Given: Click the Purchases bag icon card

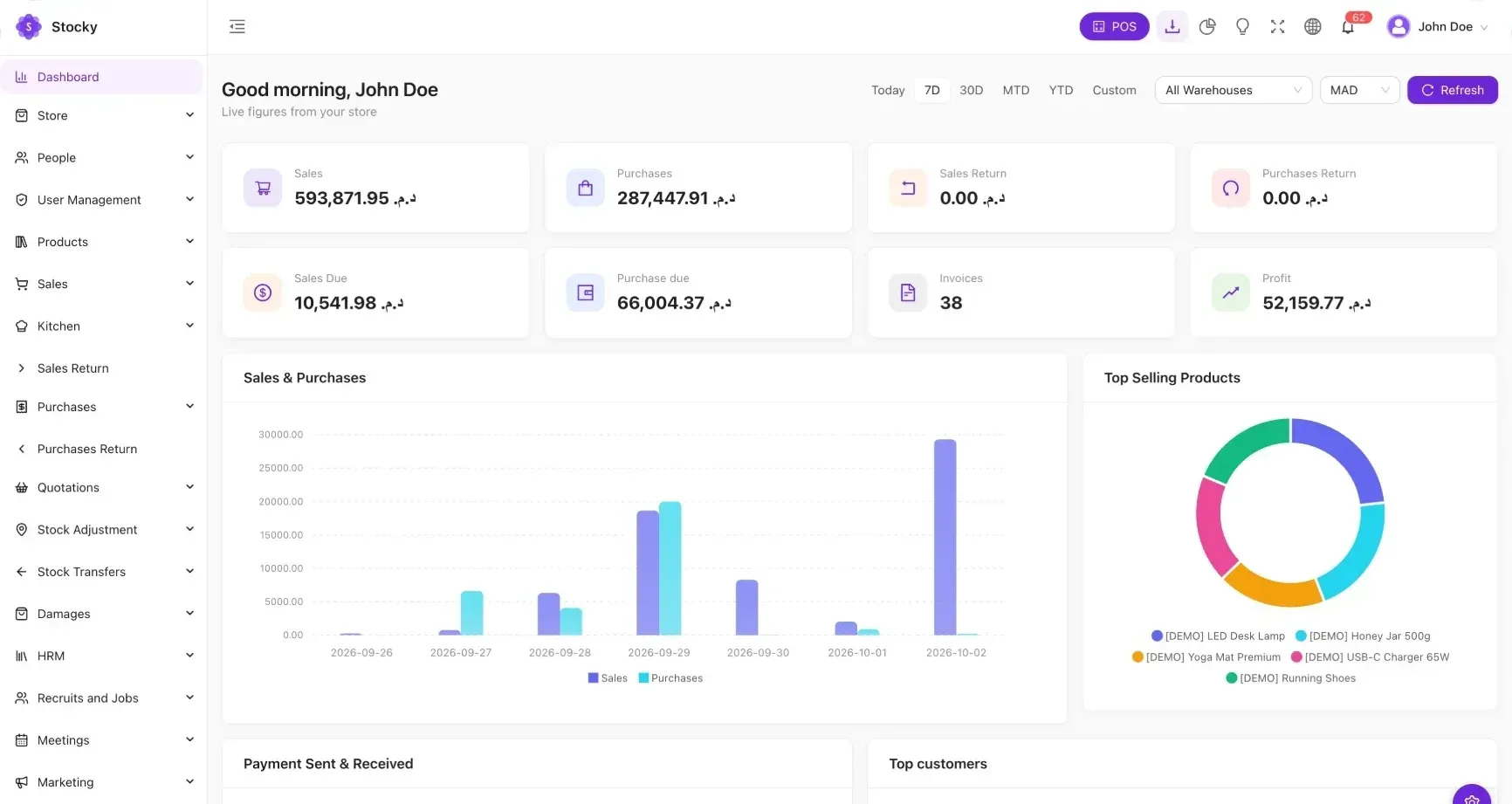Looking at the screenshot, I should click(x=585, y=188).
